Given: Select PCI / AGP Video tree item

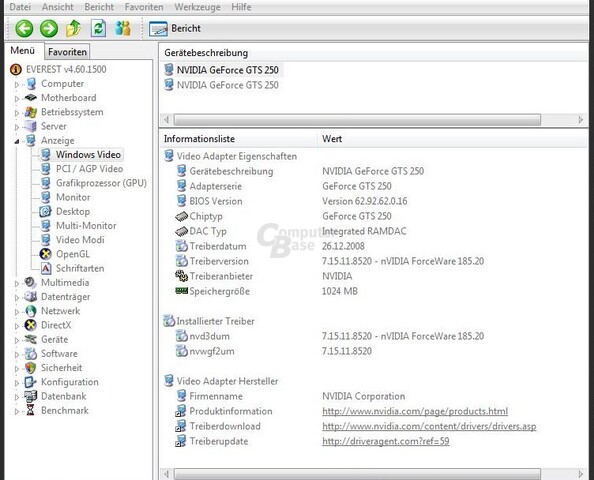Looking at the screenshot, I should coord(89,169).
